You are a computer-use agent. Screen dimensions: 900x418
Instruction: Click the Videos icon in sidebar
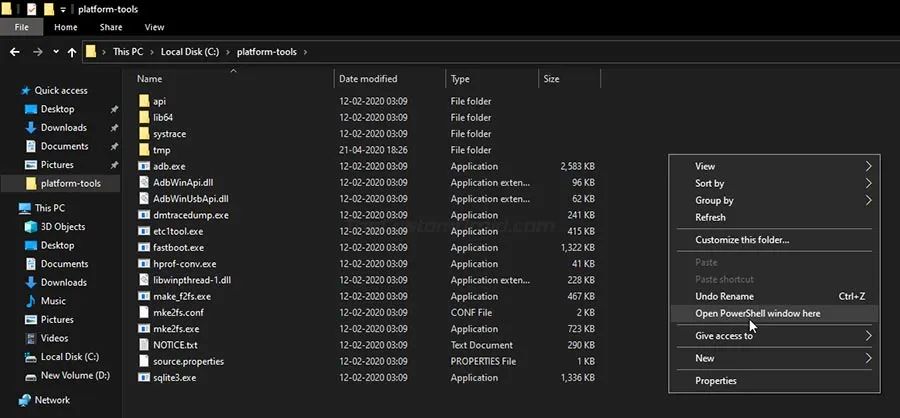point(30,338)
